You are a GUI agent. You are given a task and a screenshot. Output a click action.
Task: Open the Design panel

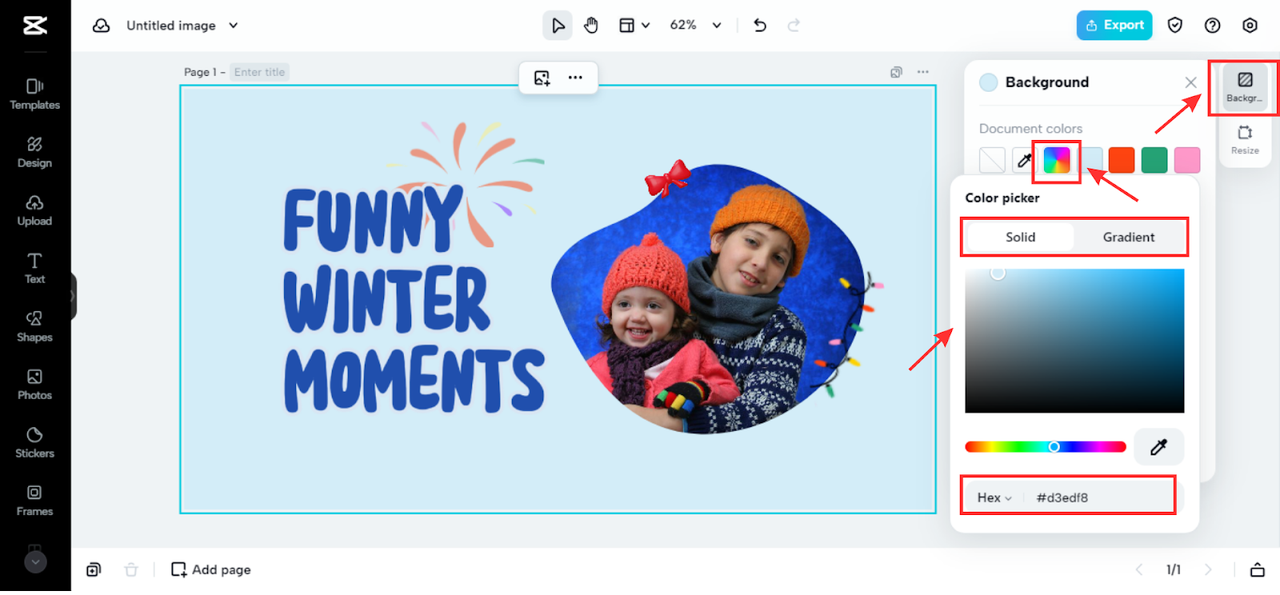pyautogui.click(x=35, y=152)
